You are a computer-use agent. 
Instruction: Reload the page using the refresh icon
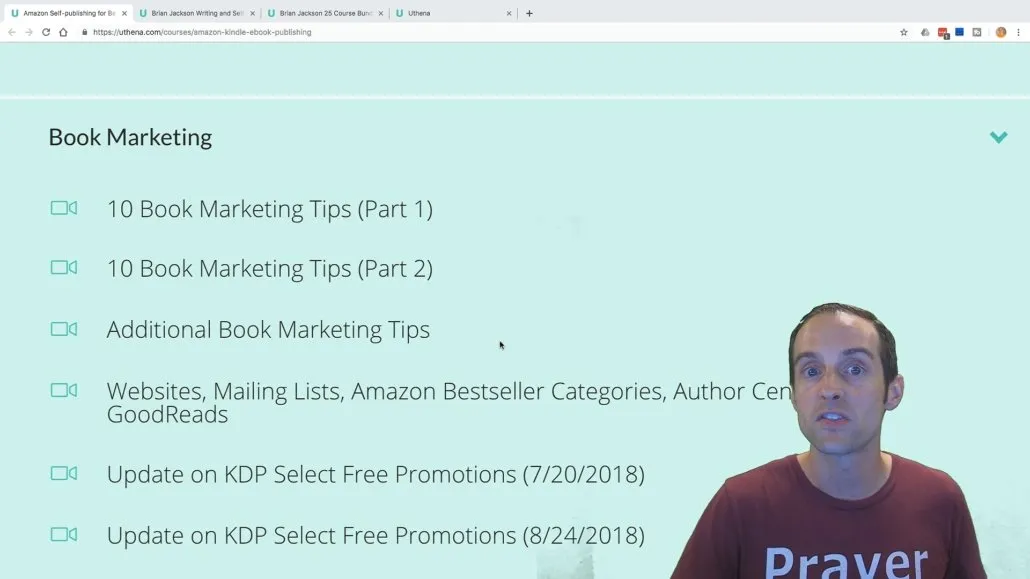46,32
